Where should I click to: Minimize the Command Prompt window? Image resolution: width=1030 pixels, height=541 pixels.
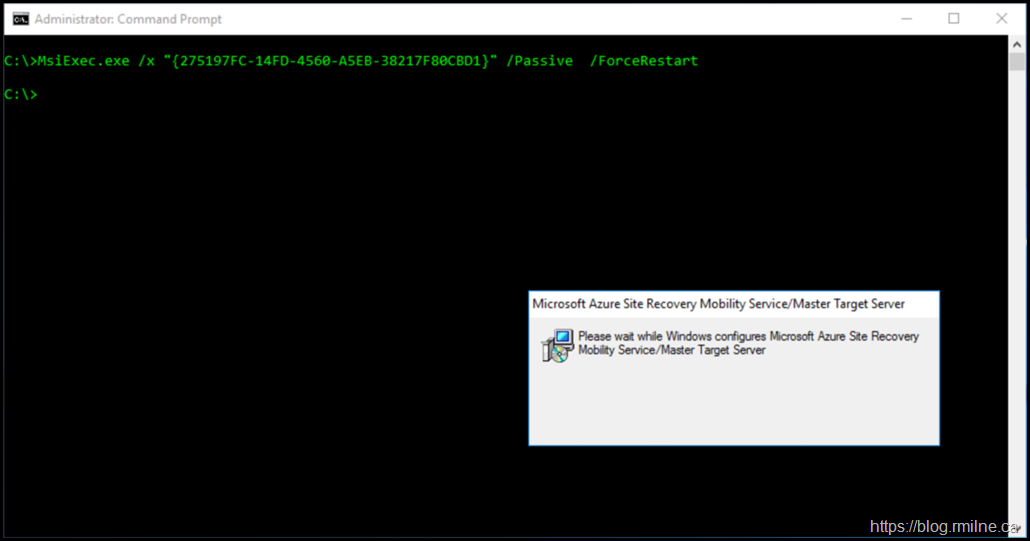click(906, 19)
